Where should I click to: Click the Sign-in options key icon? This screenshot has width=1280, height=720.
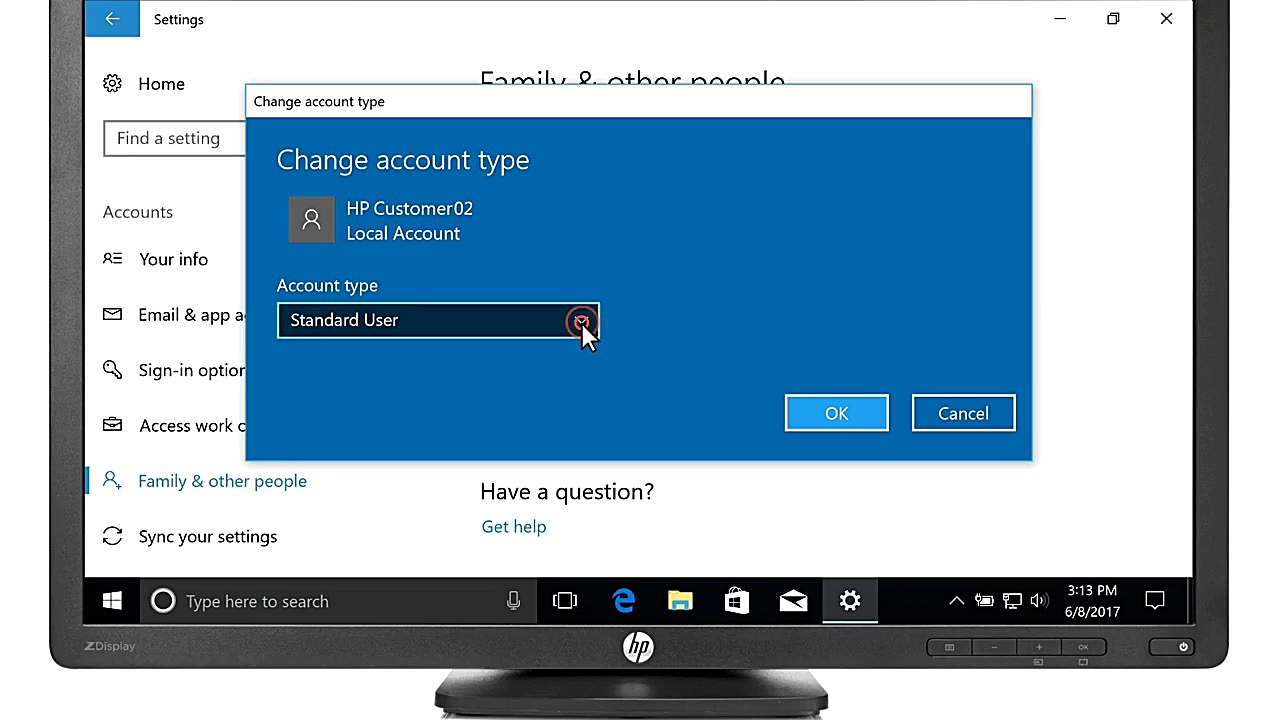112,370
